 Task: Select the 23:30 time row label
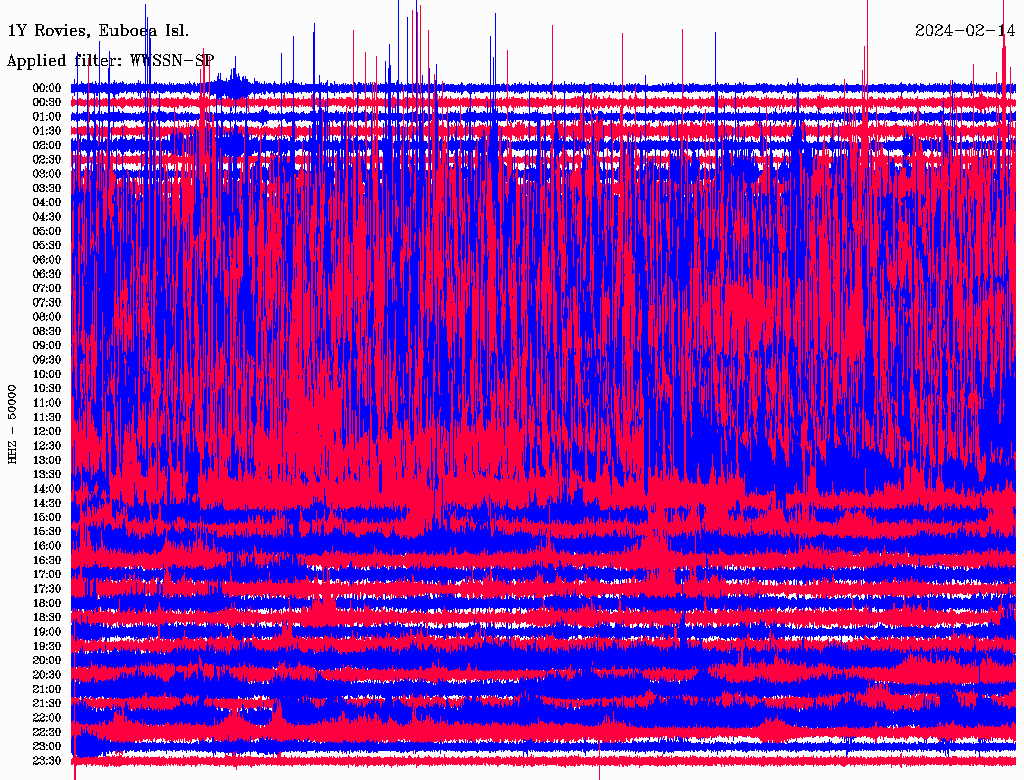pos(47,761)
